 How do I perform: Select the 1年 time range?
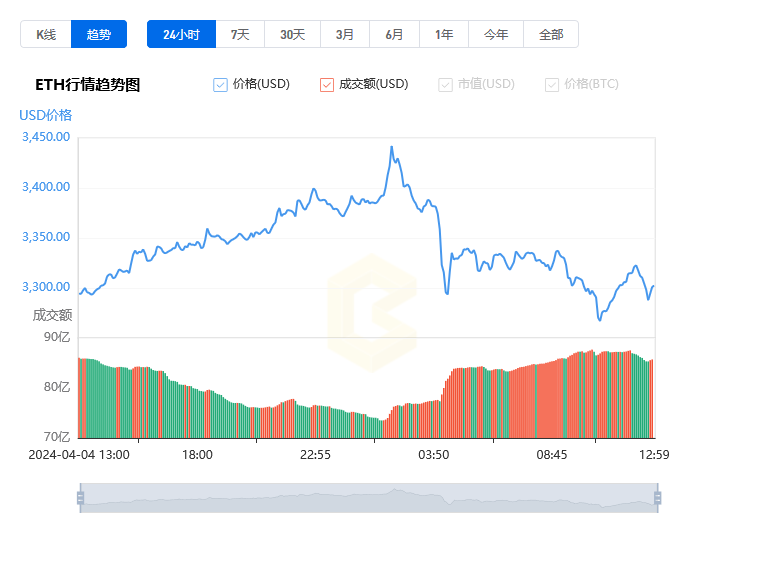pyautogui.click(x=444, y=34)
